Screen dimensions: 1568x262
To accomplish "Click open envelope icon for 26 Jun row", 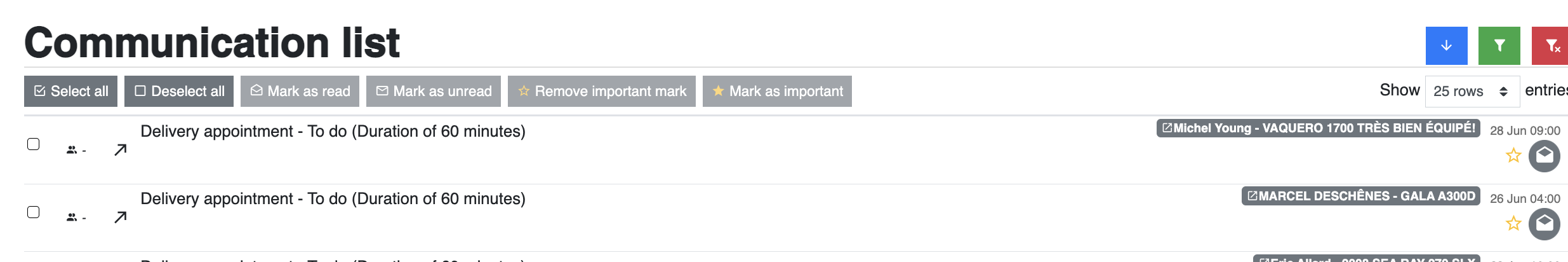I will pyautogui.click(x=1544, y=224).
